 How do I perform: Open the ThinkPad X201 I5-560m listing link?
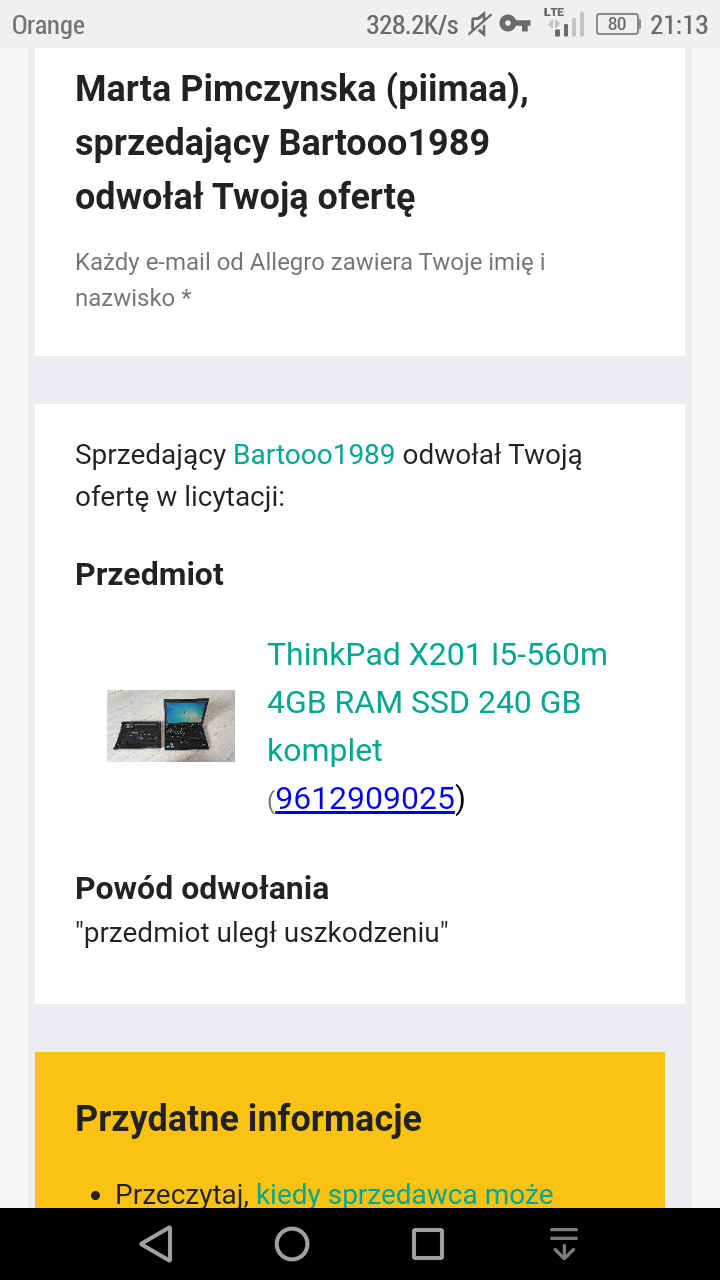437,702
